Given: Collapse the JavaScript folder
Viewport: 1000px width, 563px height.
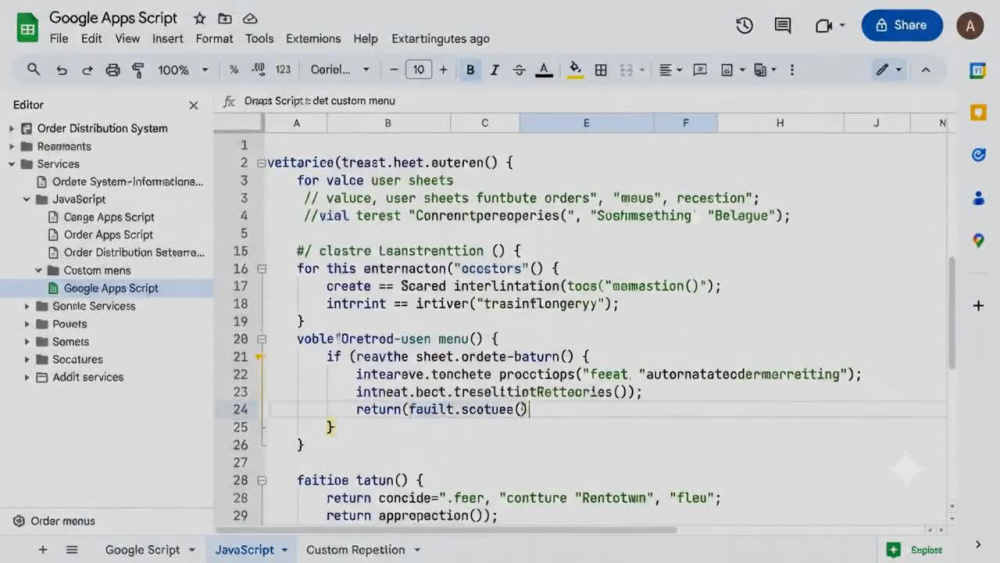Looking at the screenshot, I should 27,200.
